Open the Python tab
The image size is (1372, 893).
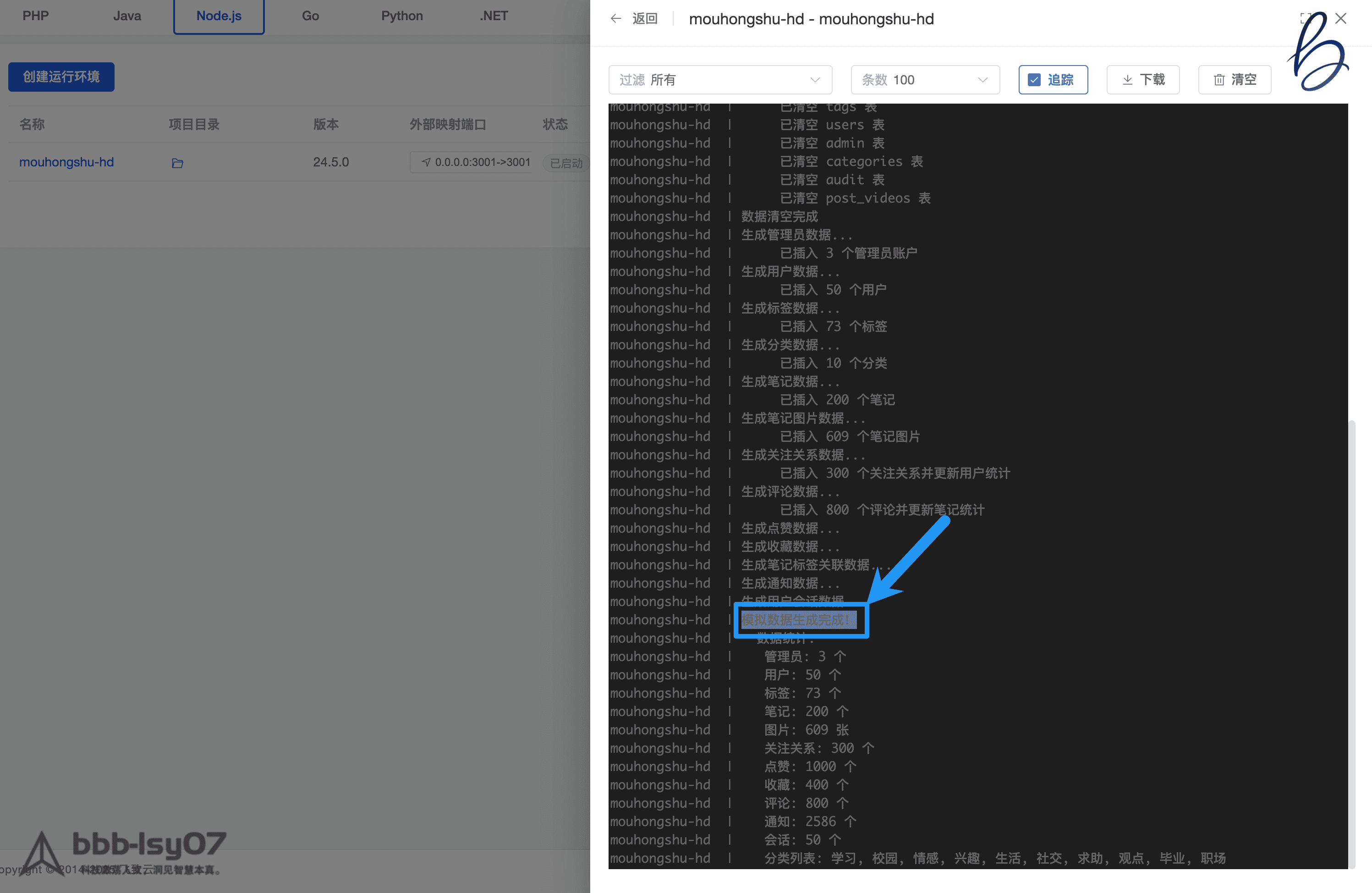[x=402, y=16]
